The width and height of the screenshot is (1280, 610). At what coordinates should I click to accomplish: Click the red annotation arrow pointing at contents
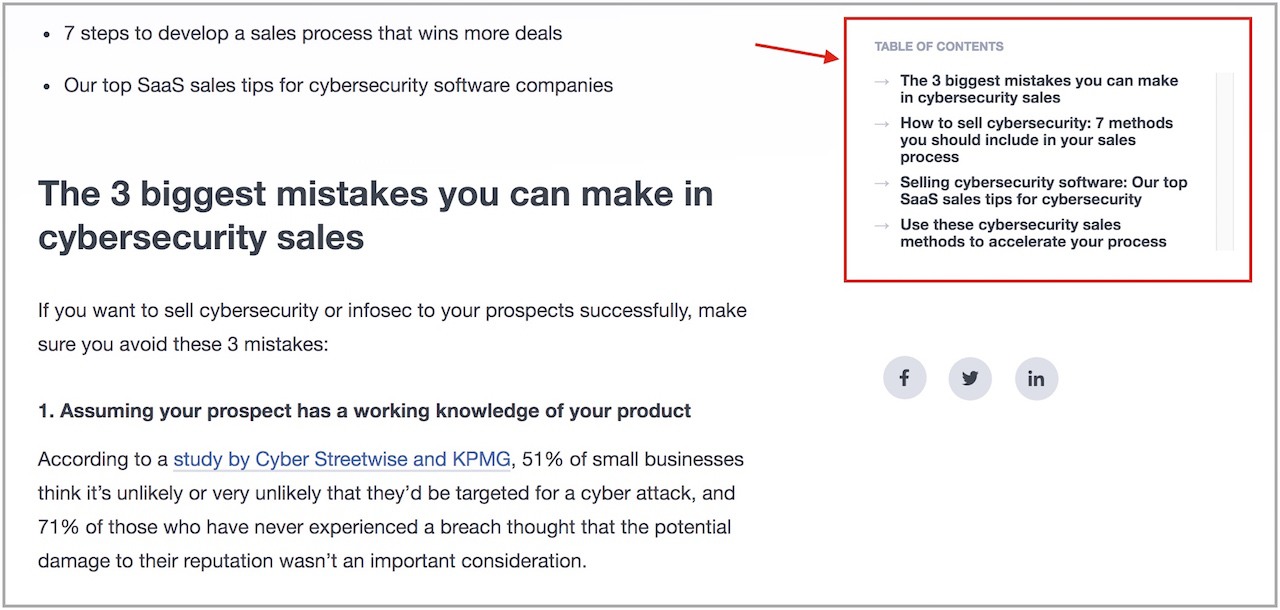pyautogui.click(x=796, y=52)
